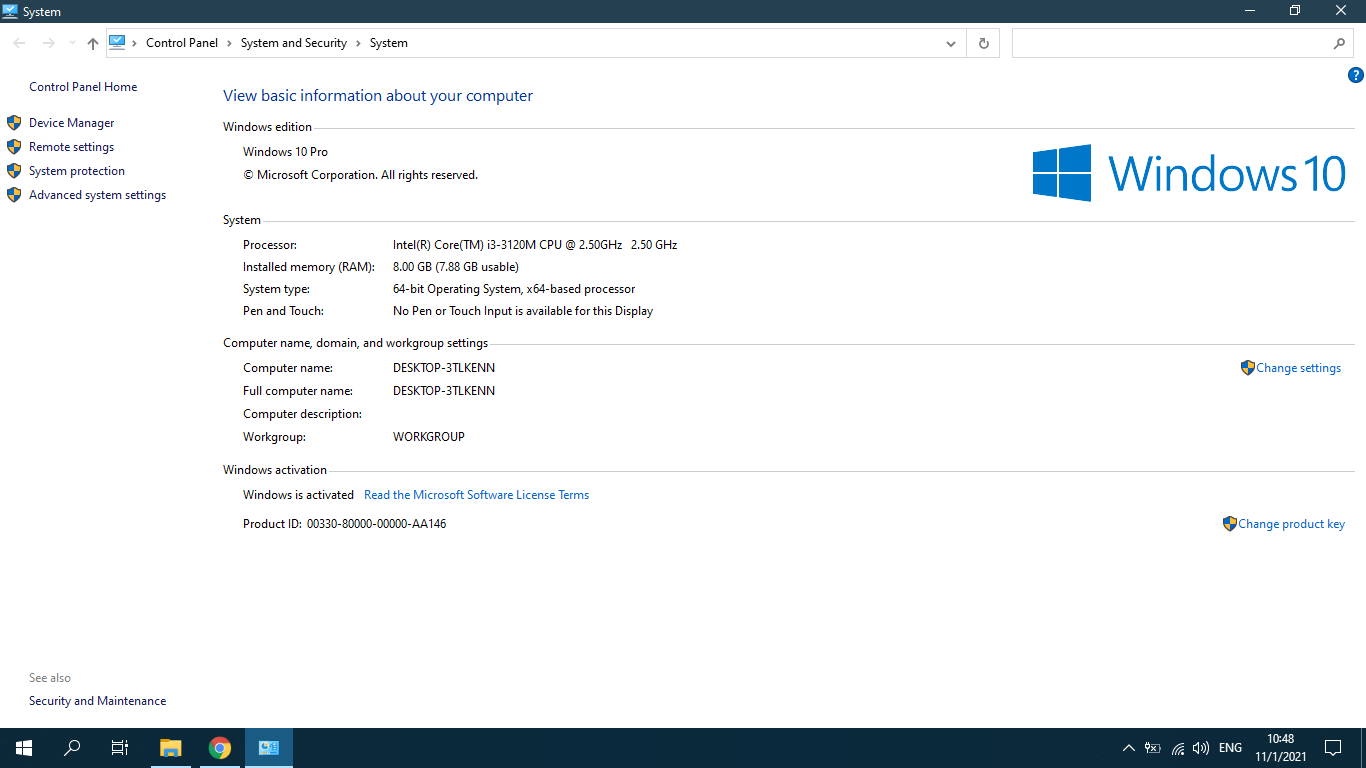The height and width of the screenshot is (768, 1366).
Task: Click the System window title bar icon
Action: pyautogui.click(x=11, y=11)
